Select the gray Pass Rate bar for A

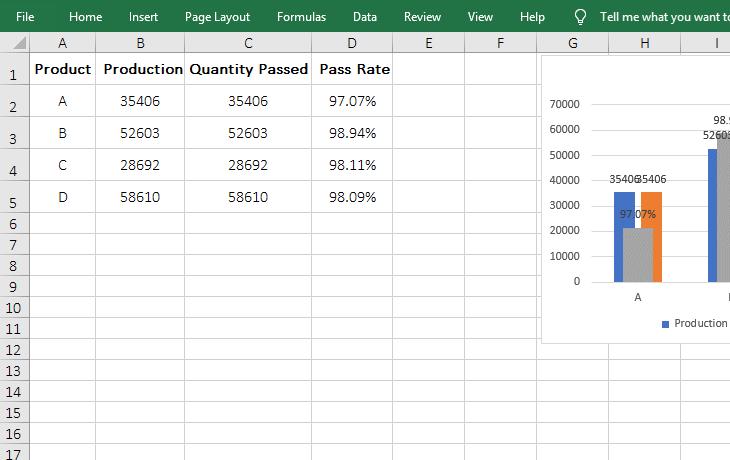(x=638, y=255)
